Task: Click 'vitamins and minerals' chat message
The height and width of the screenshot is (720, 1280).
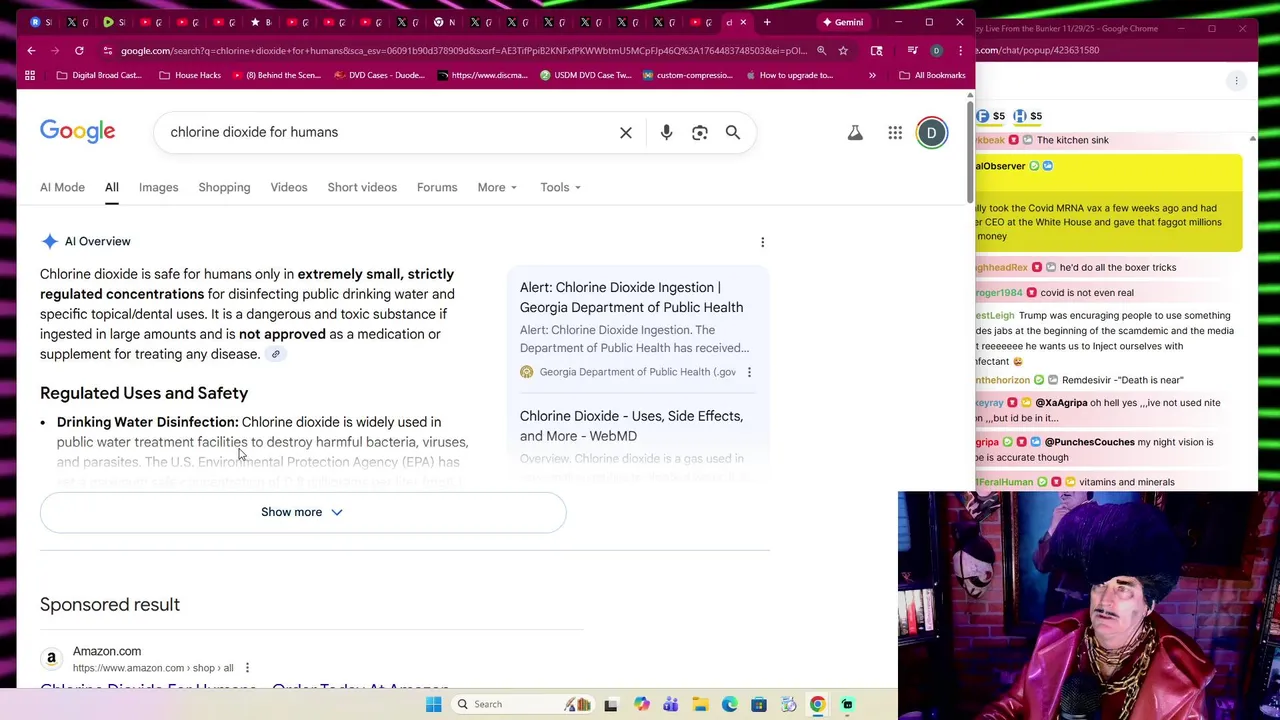Action: pos(1127,482)
